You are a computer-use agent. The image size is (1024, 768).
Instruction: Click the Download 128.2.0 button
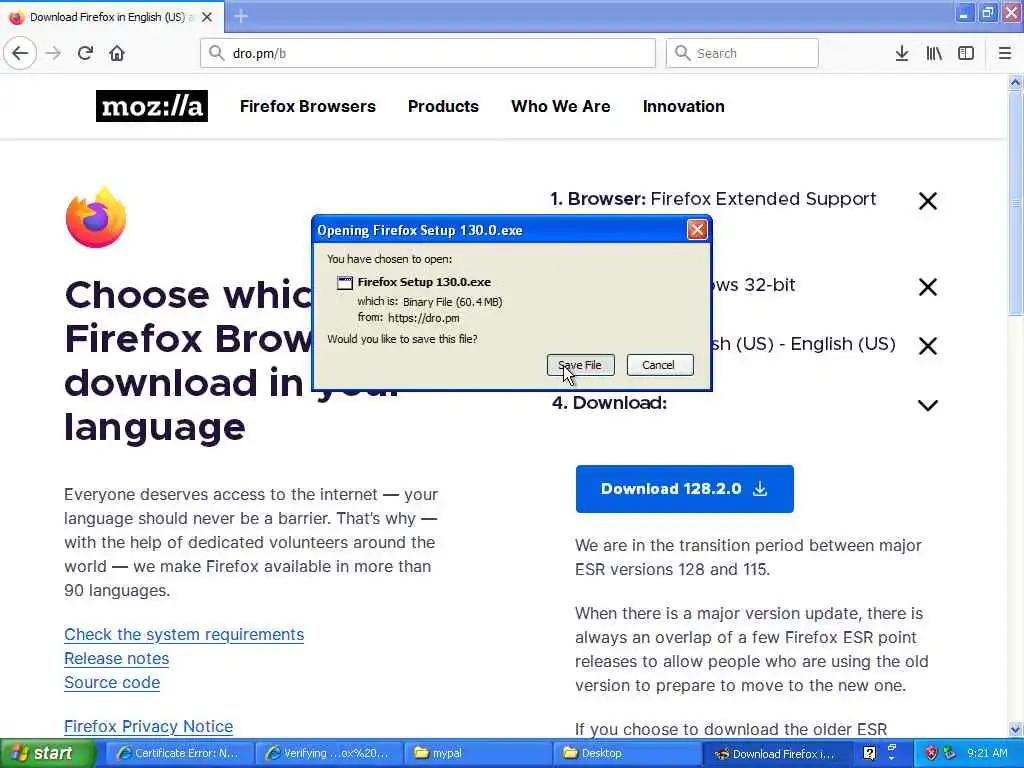tap(684, 489)
